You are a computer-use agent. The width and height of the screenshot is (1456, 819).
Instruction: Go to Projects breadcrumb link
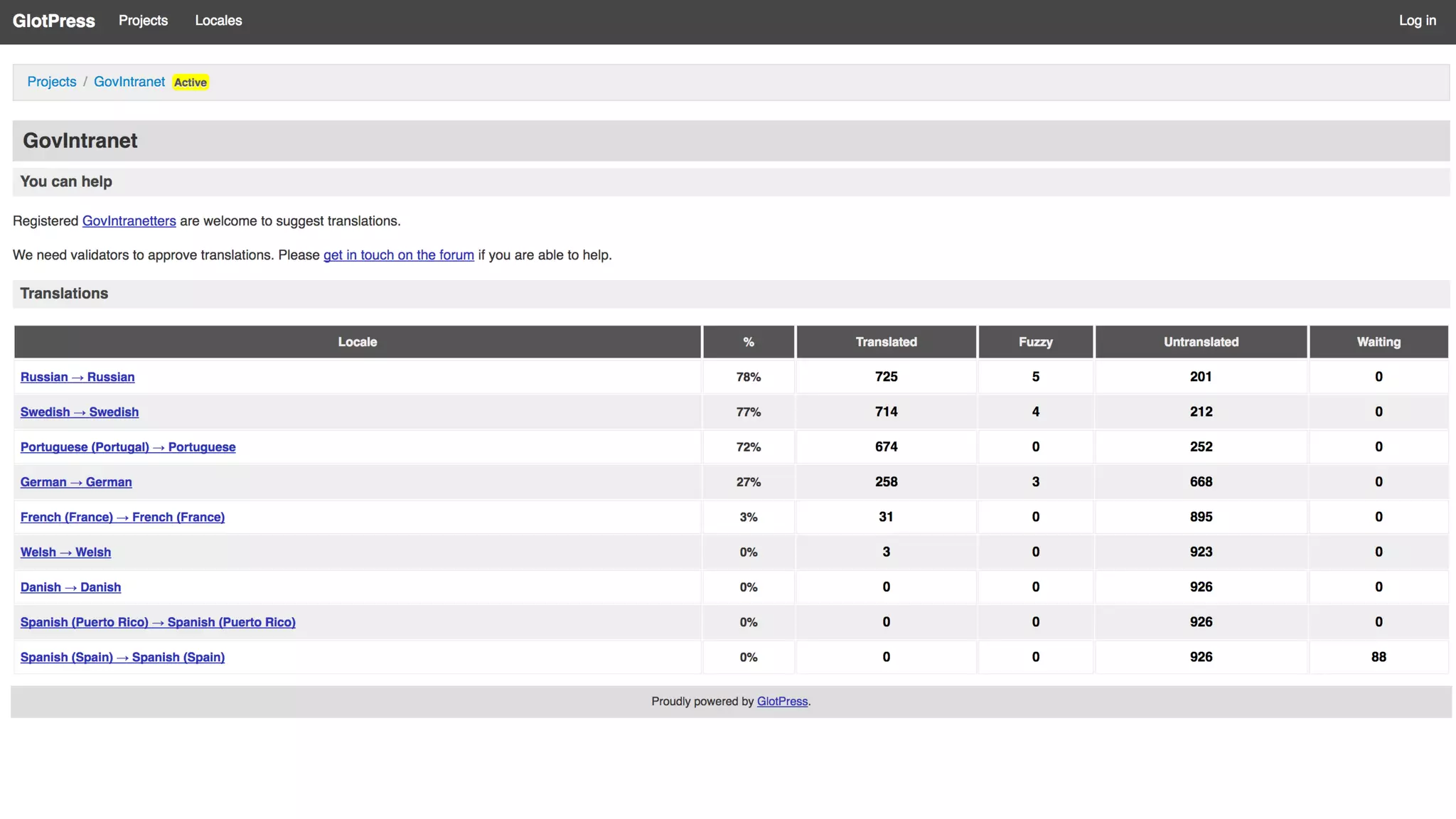click(x=51, y=82)
